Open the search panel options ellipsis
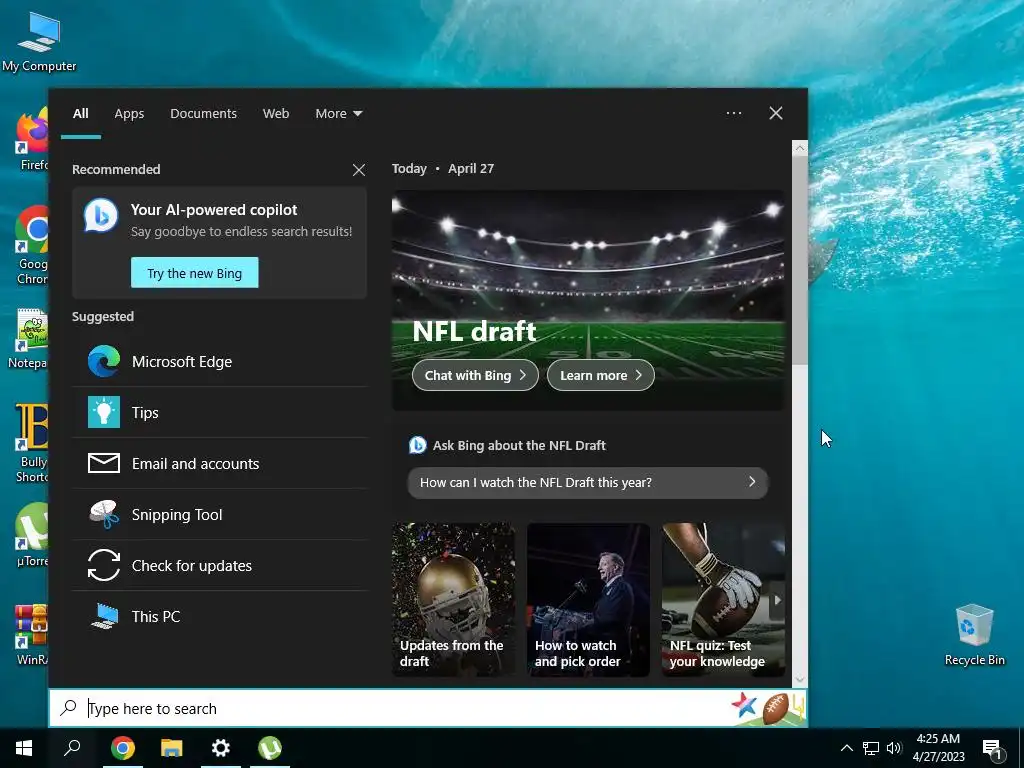Image resolution: width=1024 pixels, height=768 pixels. 733,113
